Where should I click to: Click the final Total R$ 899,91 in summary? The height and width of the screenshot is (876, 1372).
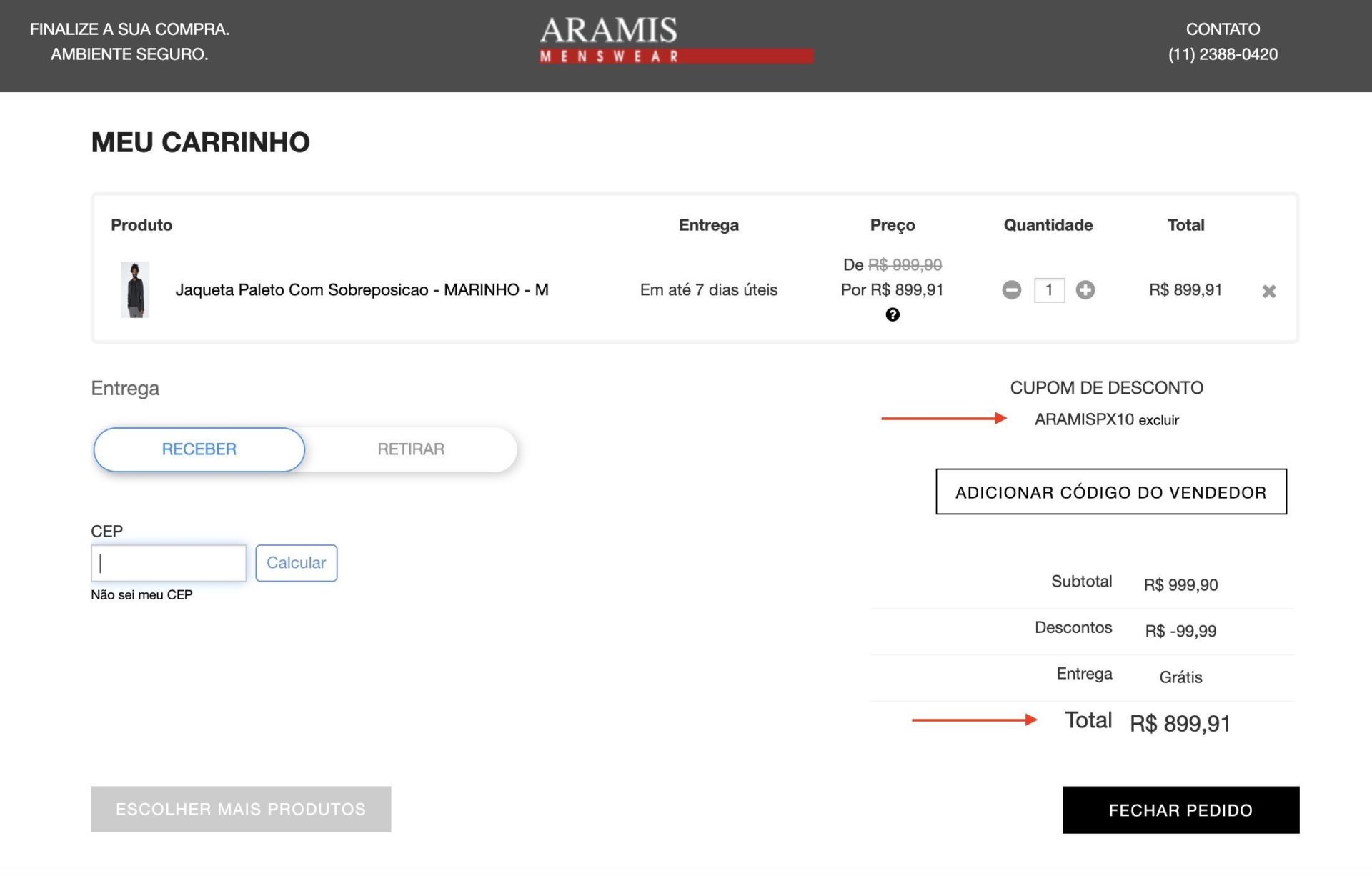pyautogui.click(x=1180, y=723)
